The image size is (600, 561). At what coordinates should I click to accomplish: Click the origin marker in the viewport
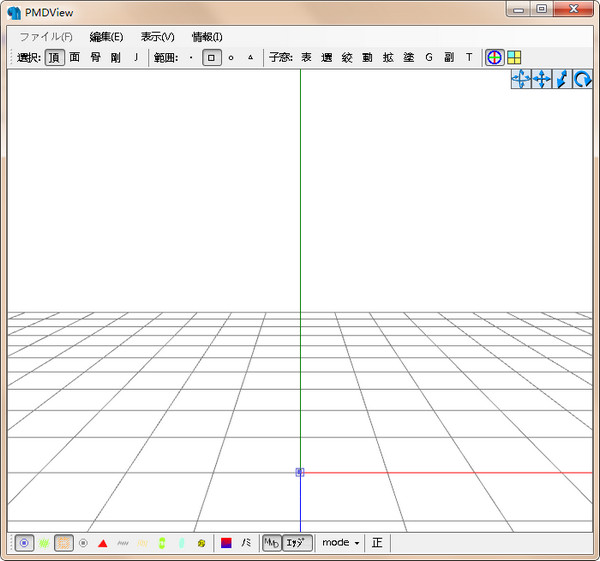tap(299, 472)
